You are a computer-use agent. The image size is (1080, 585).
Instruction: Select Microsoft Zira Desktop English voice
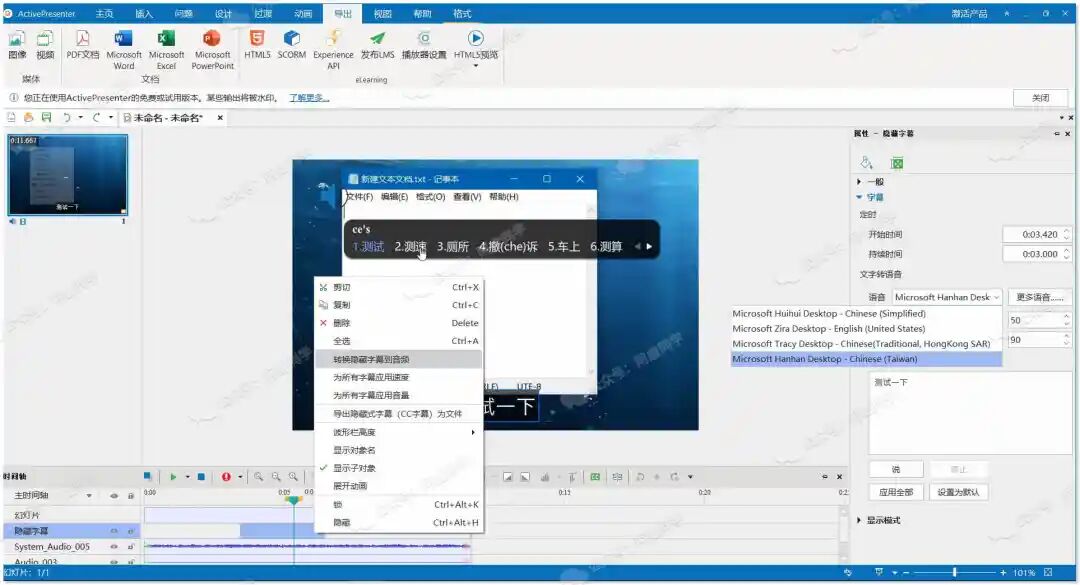click(x=866, y=329)
